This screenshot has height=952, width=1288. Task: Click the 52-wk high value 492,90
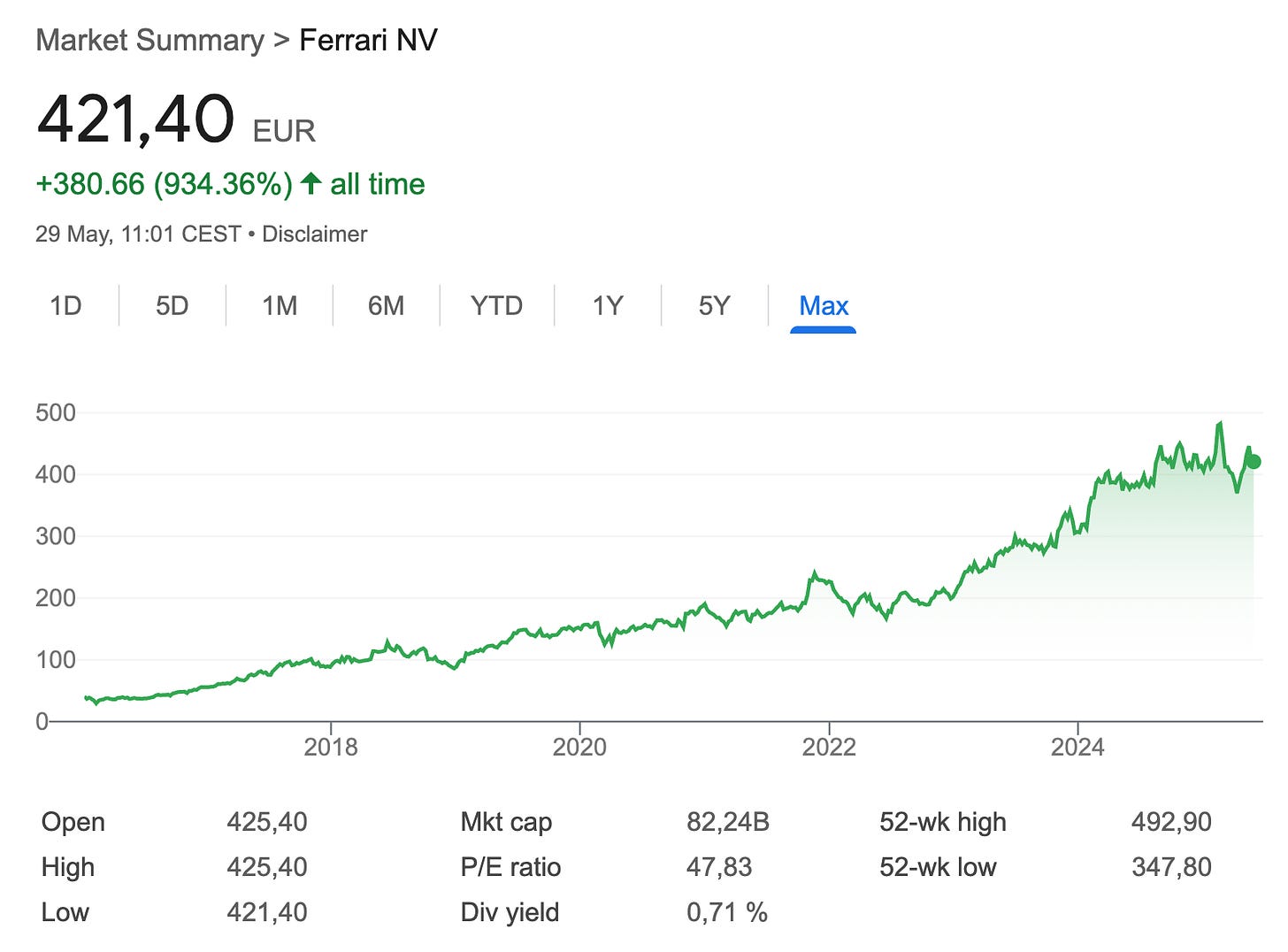pos(1171,822)
